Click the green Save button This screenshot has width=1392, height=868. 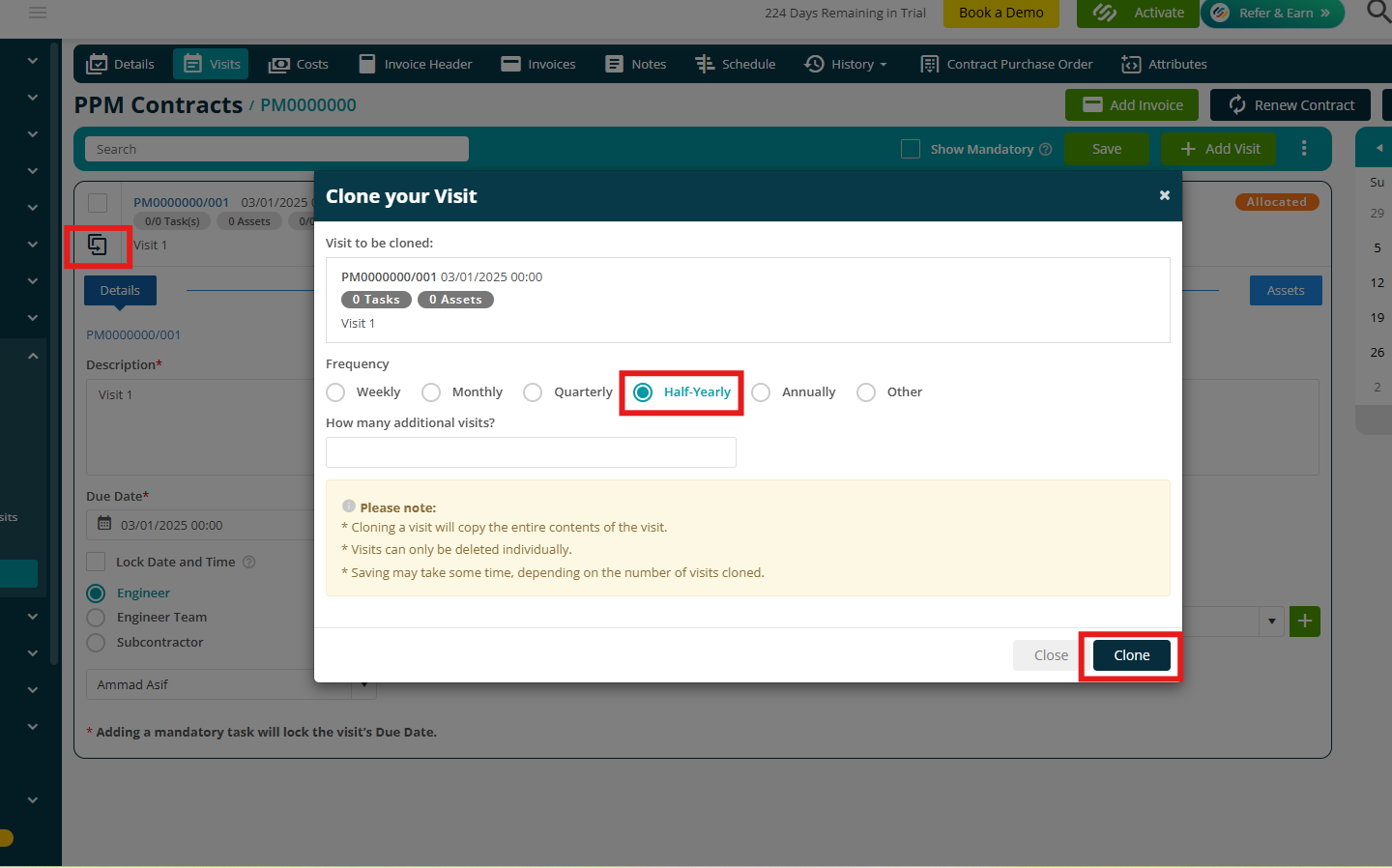click(1107, 149)
